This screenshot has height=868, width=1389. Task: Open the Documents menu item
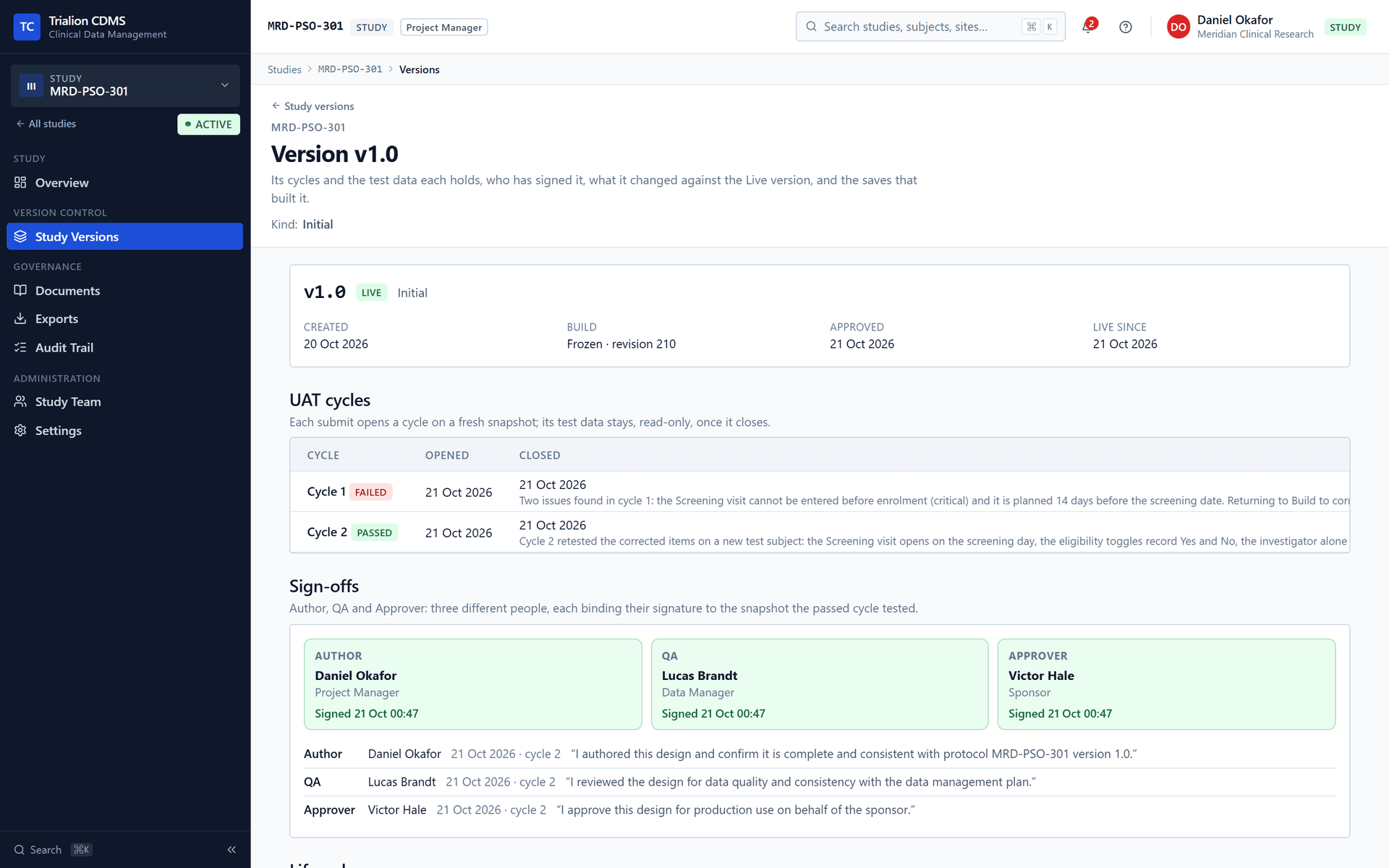click(x=124, y=290)
